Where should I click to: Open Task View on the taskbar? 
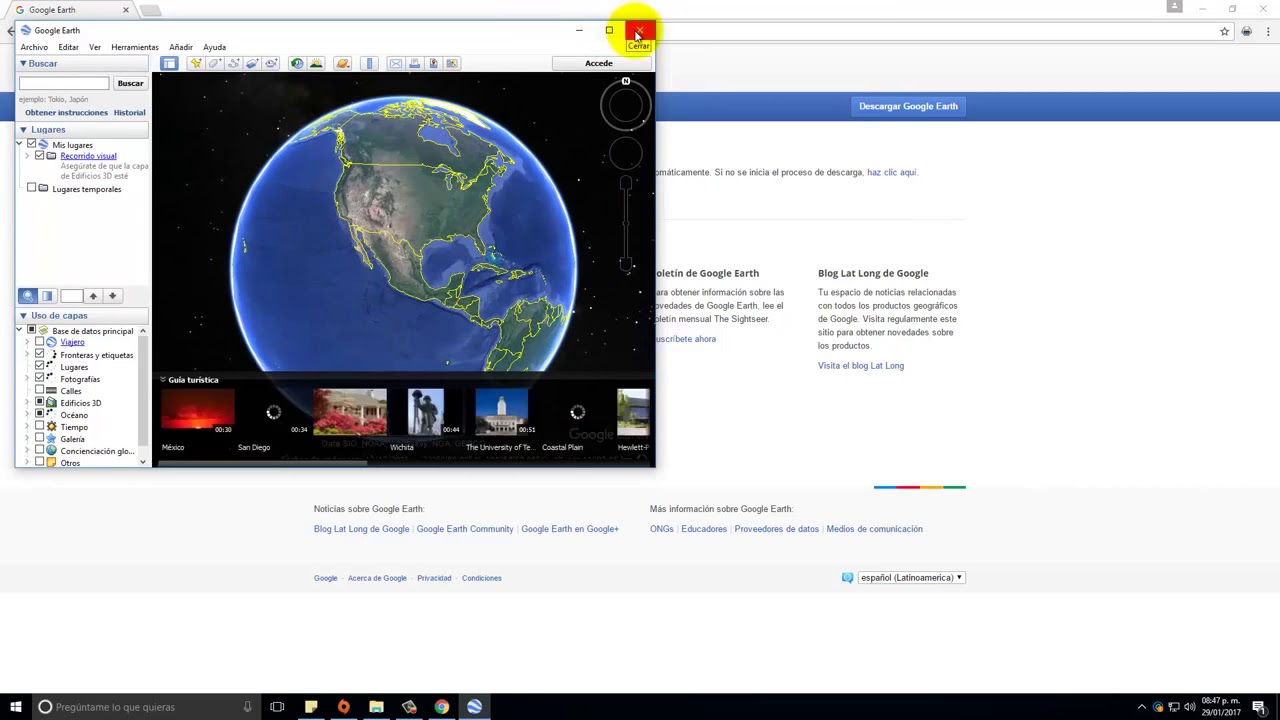(277, 707)
